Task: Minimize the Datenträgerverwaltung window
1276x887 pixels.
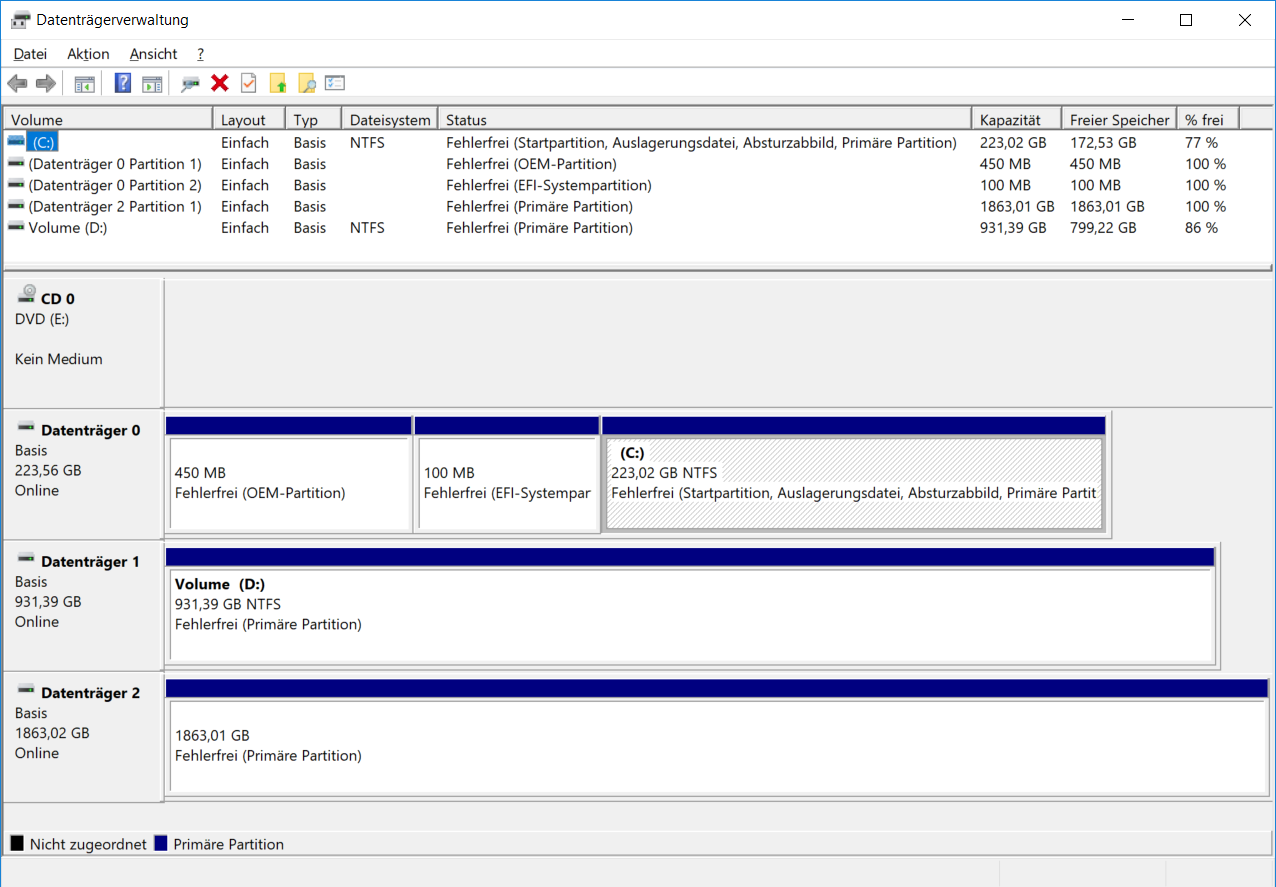Action: coord(1127,20)
